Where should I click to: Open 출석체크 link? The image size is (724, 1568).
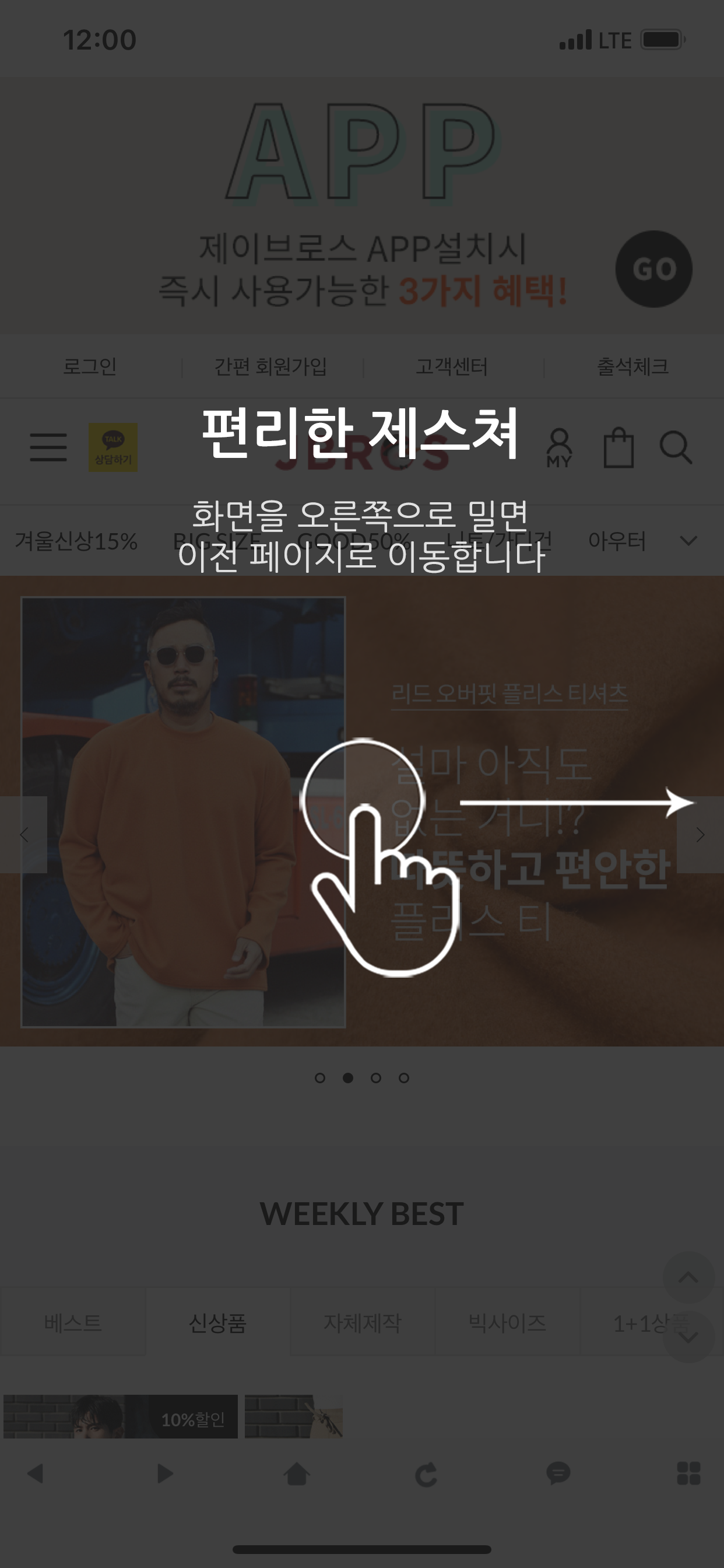[632, 366]
